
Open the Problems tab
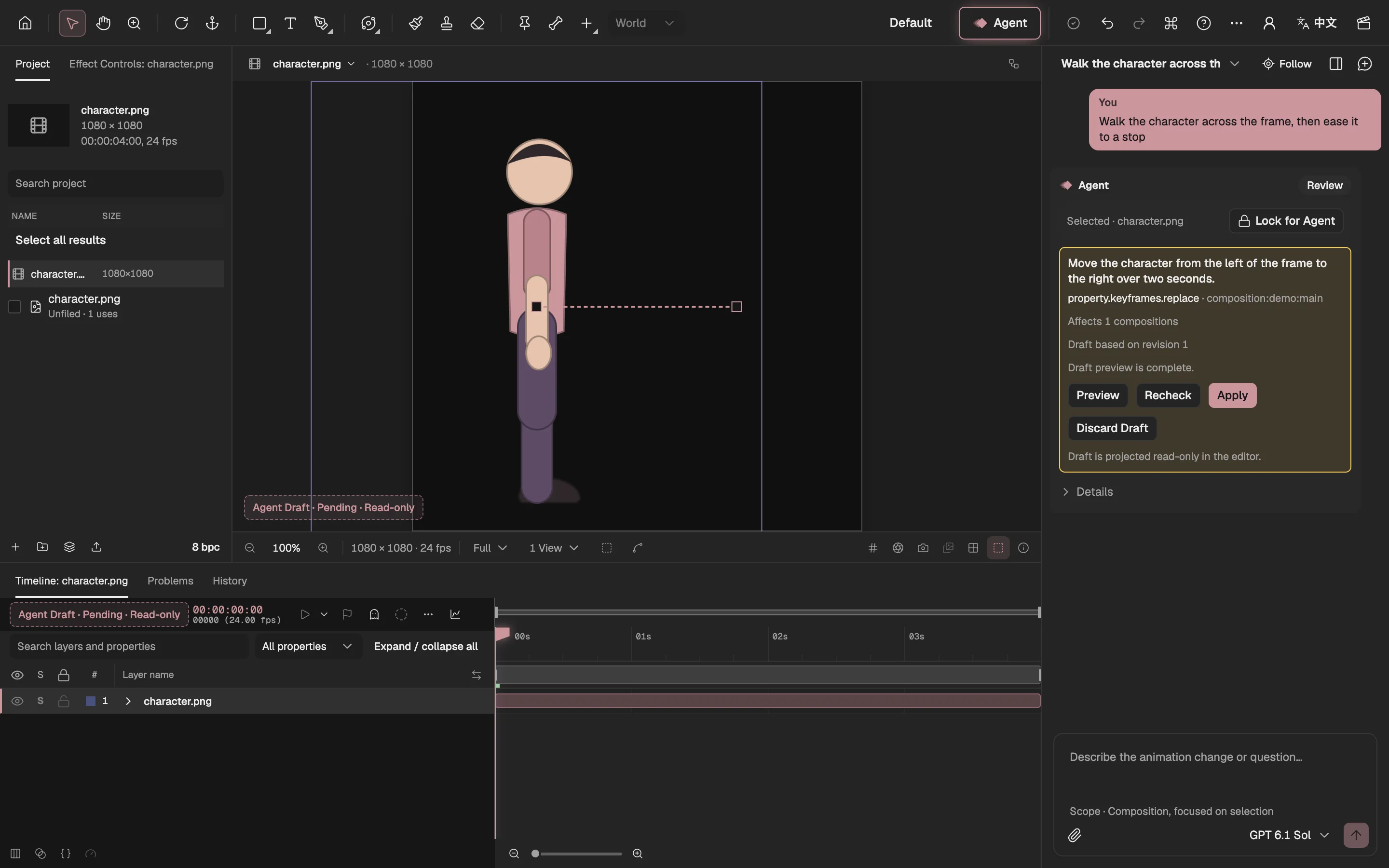pos(170,581)
